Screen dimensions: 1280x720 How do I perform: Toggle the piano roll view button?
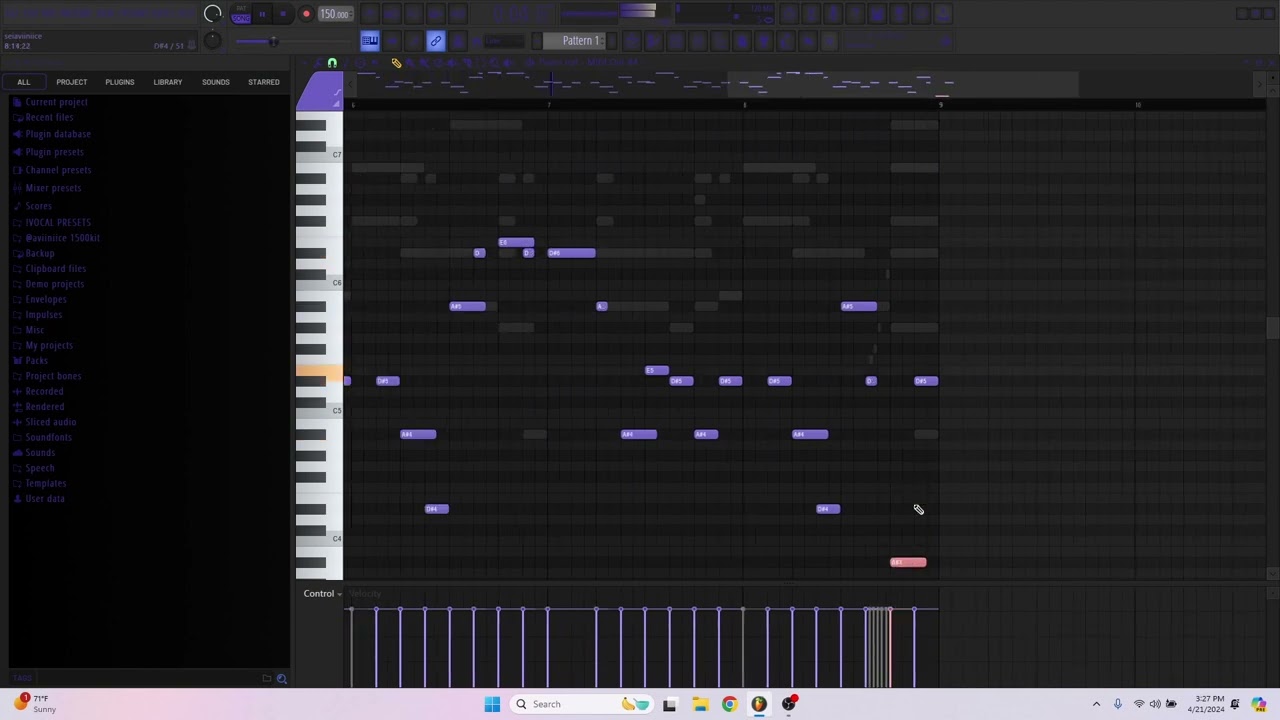coord(370,41)
